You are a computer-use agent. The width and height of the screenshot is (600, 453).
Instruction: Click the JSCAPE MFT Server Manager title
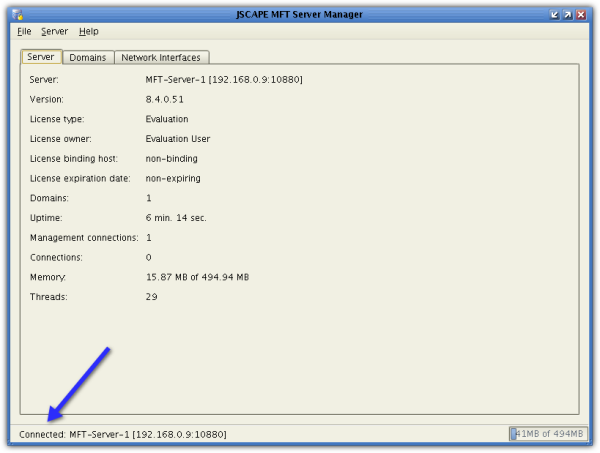299,15
